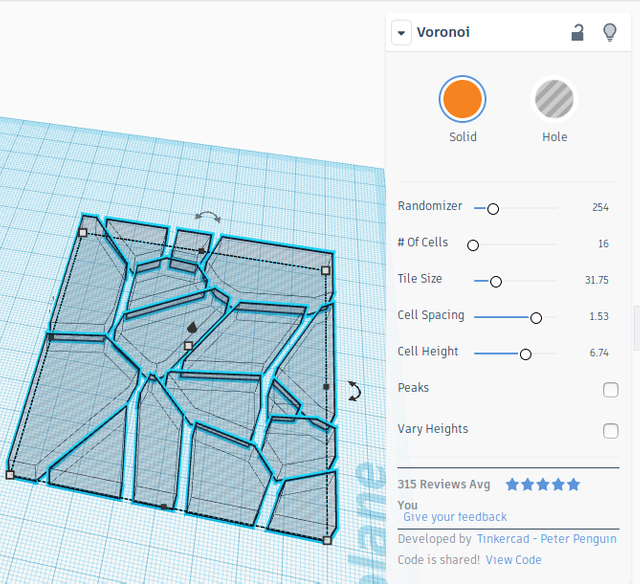Collapse the Voronoi shape panel arrow
Viewport: 640px width, 584px height.
[401, 33]
